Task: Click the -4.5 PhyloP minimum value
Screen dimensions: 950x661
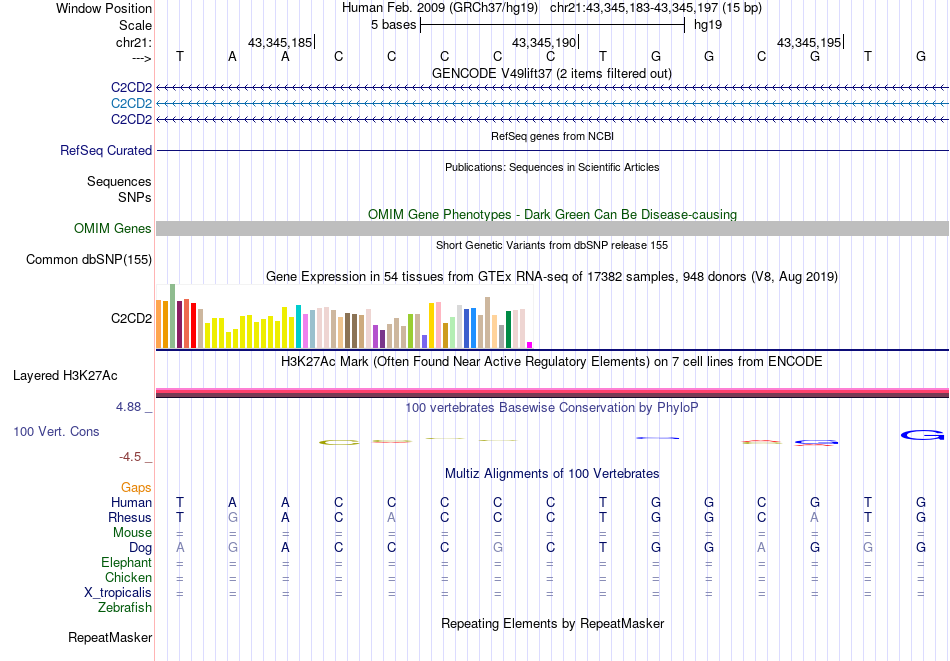Action: tap(130, 456)
